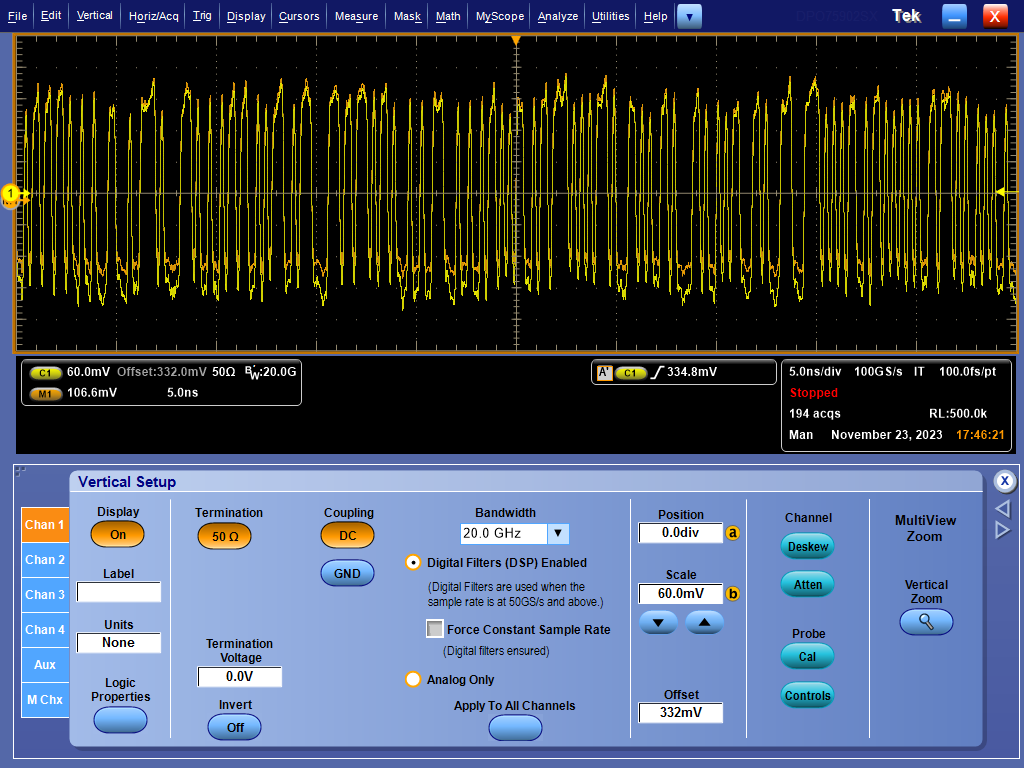Click the Scale 60.0mV field
Viewport: 1024px width, 768px height.
[680, 594]
